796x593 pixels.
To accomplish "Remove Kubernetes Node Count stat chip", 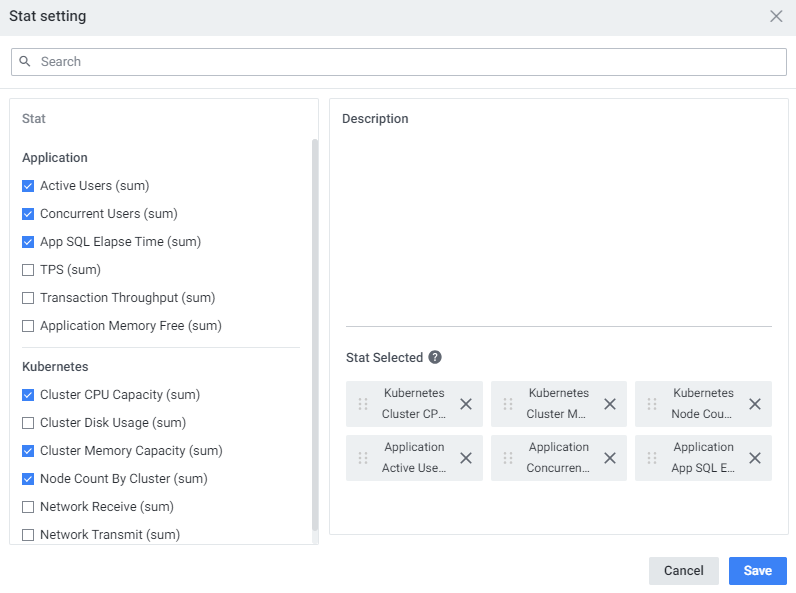I will pos(755,404).
